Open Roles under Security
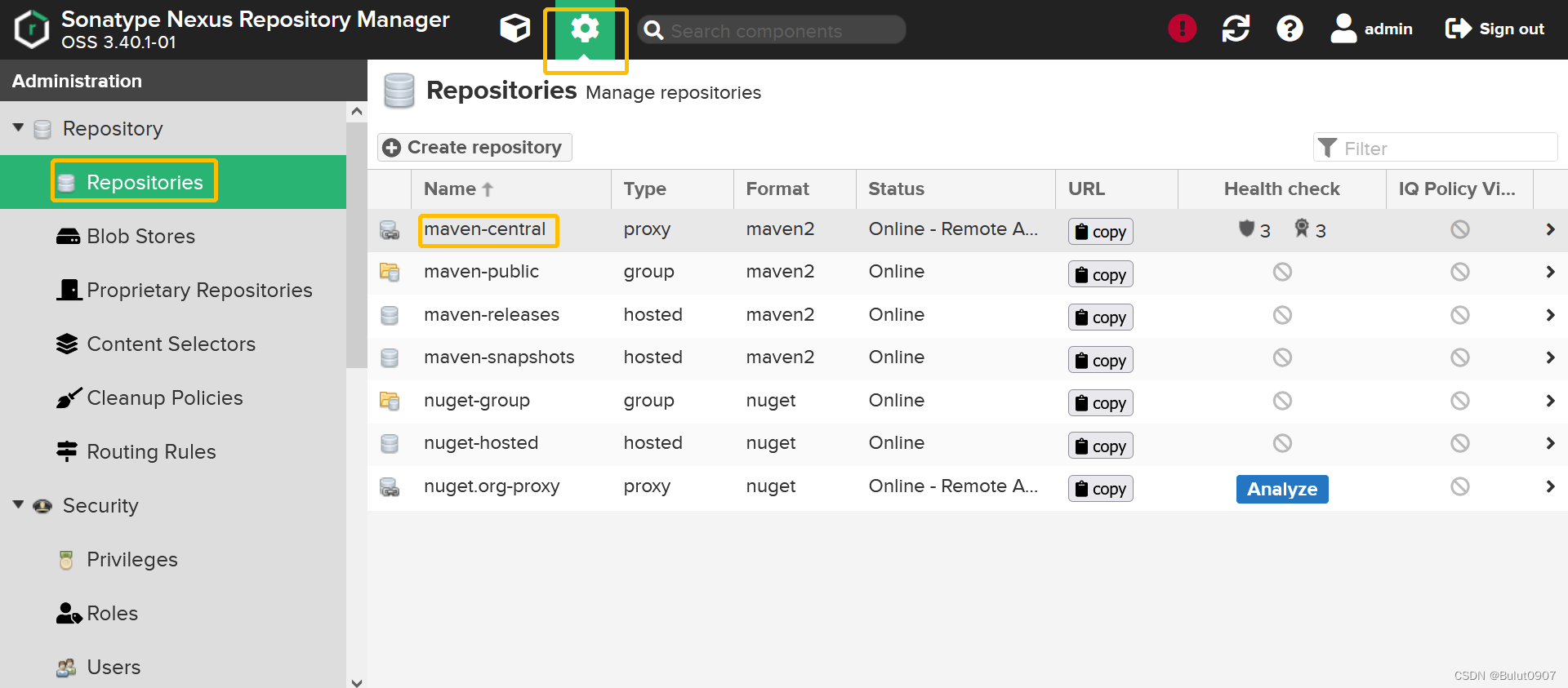 [x=173, y=613]
